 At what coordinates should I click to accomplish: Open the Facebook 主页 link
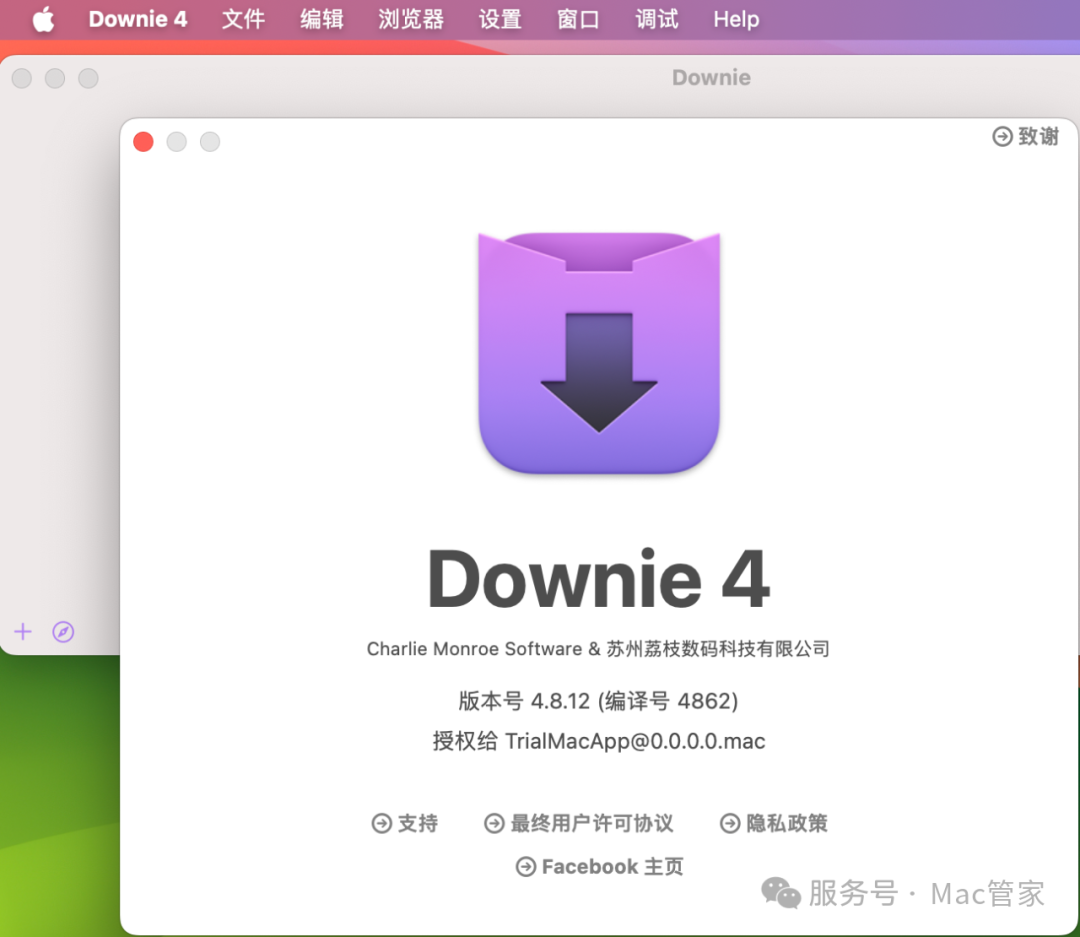pyautogui.click(x=599, y=867)
